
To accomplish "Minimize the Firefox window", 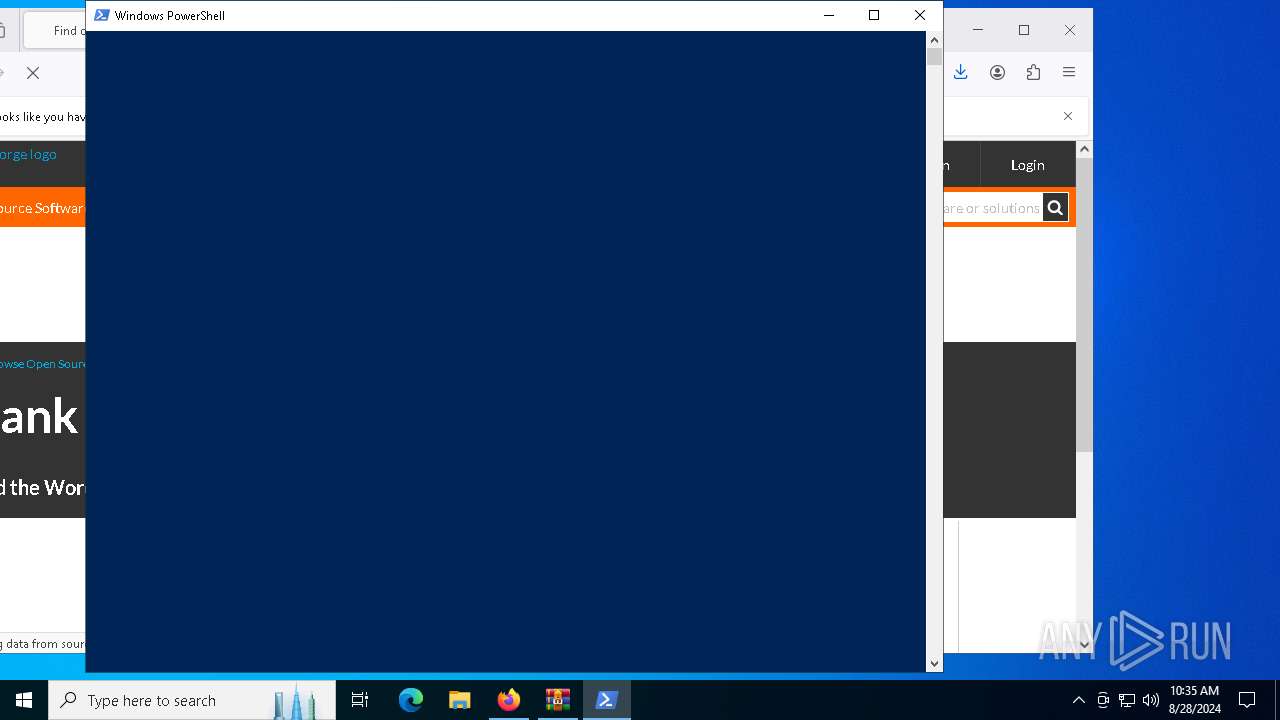I will (x=978, y=30).
